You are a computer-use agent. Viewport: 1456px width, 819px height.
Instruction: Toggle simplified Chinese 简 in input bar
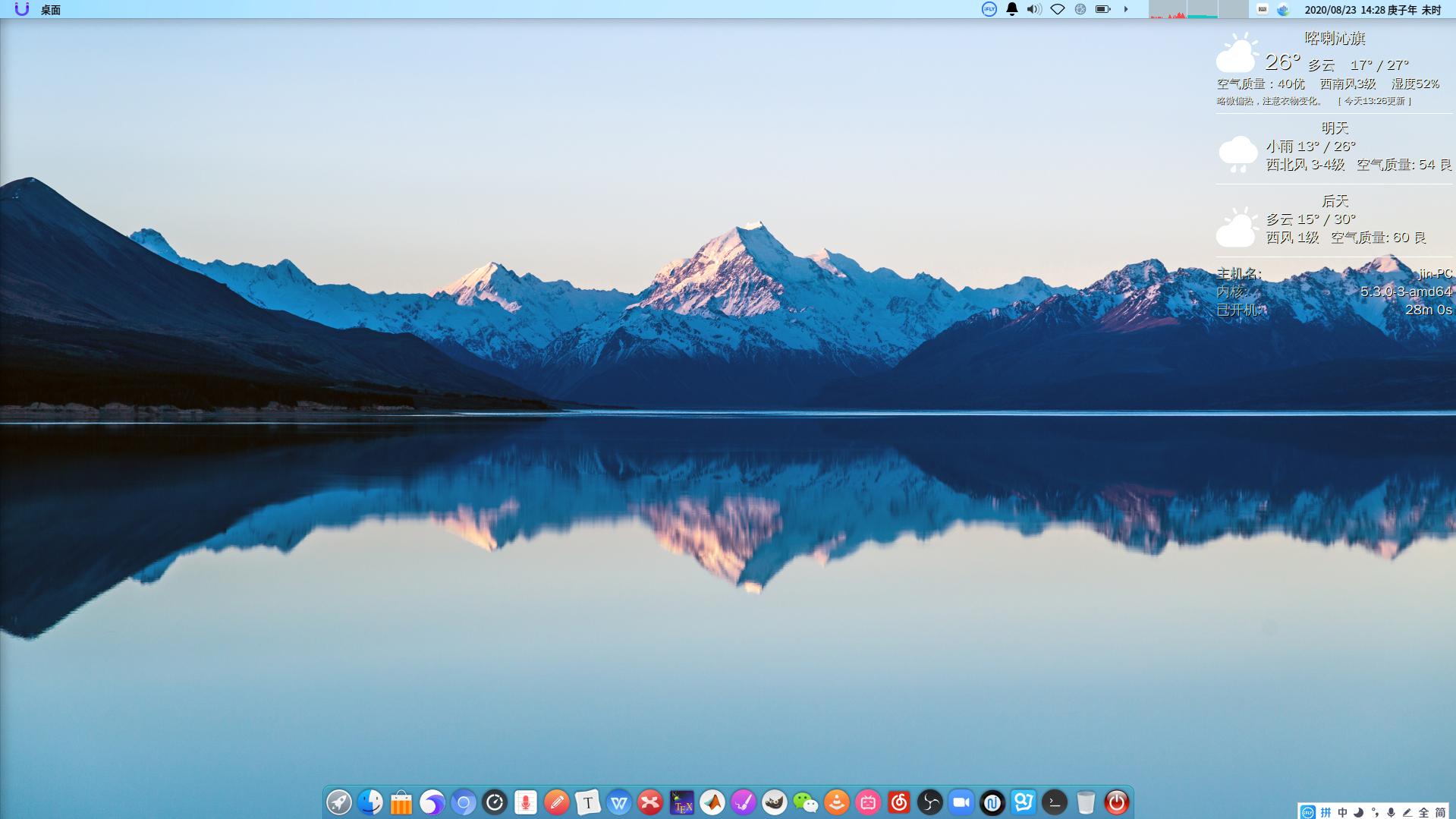click(1440, 812)
